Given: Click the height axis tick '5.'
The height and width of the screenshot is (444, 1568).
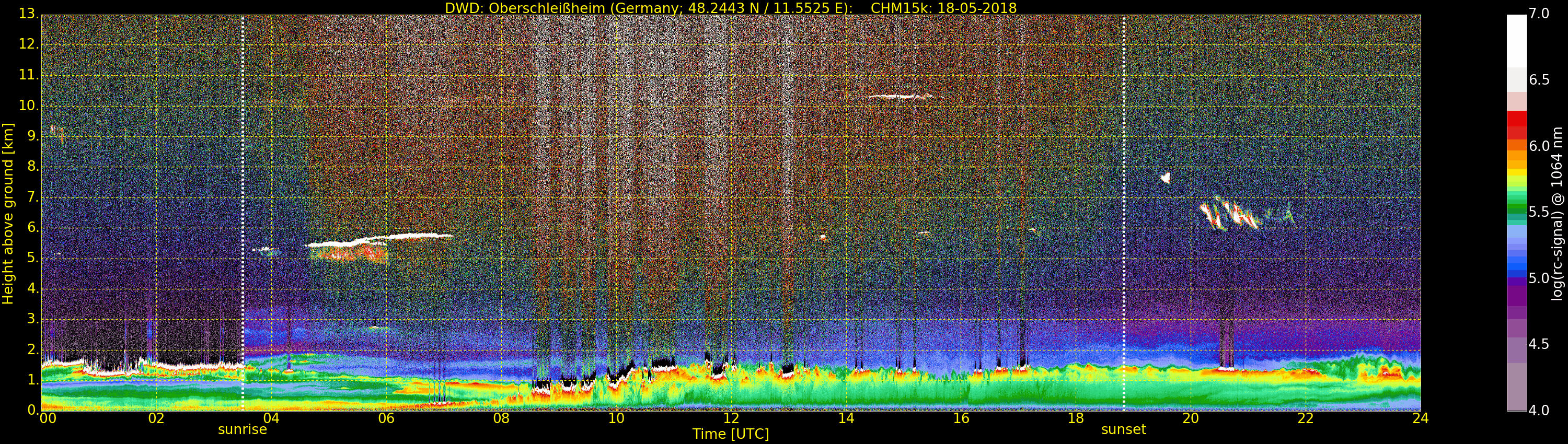Looking at the screenshot, I should click(33, 258).
